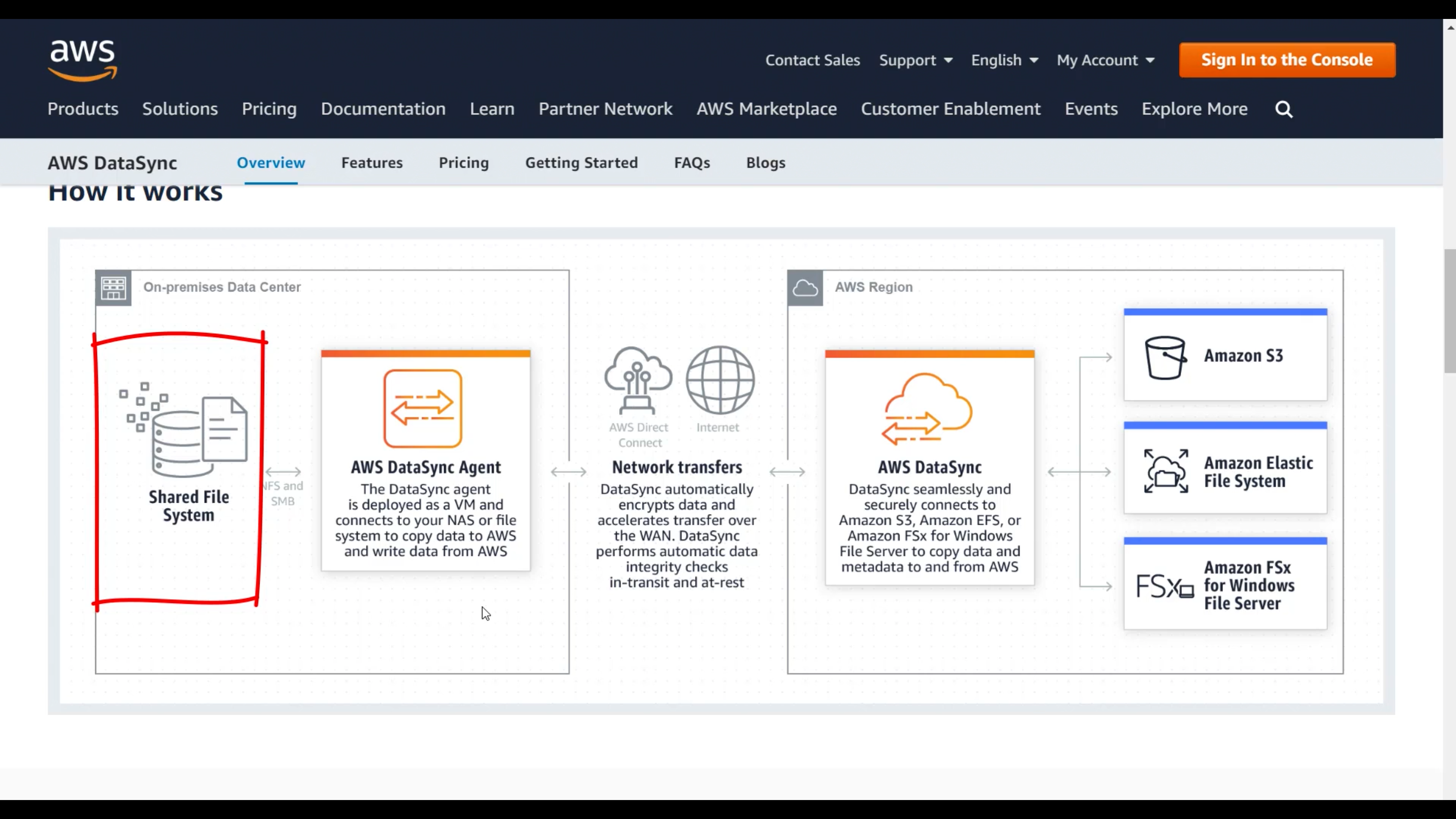This screenshot has width=1456, height=819.
Task: Click the AWS DataSync Agent icon
Action: [x=423, y=408]
